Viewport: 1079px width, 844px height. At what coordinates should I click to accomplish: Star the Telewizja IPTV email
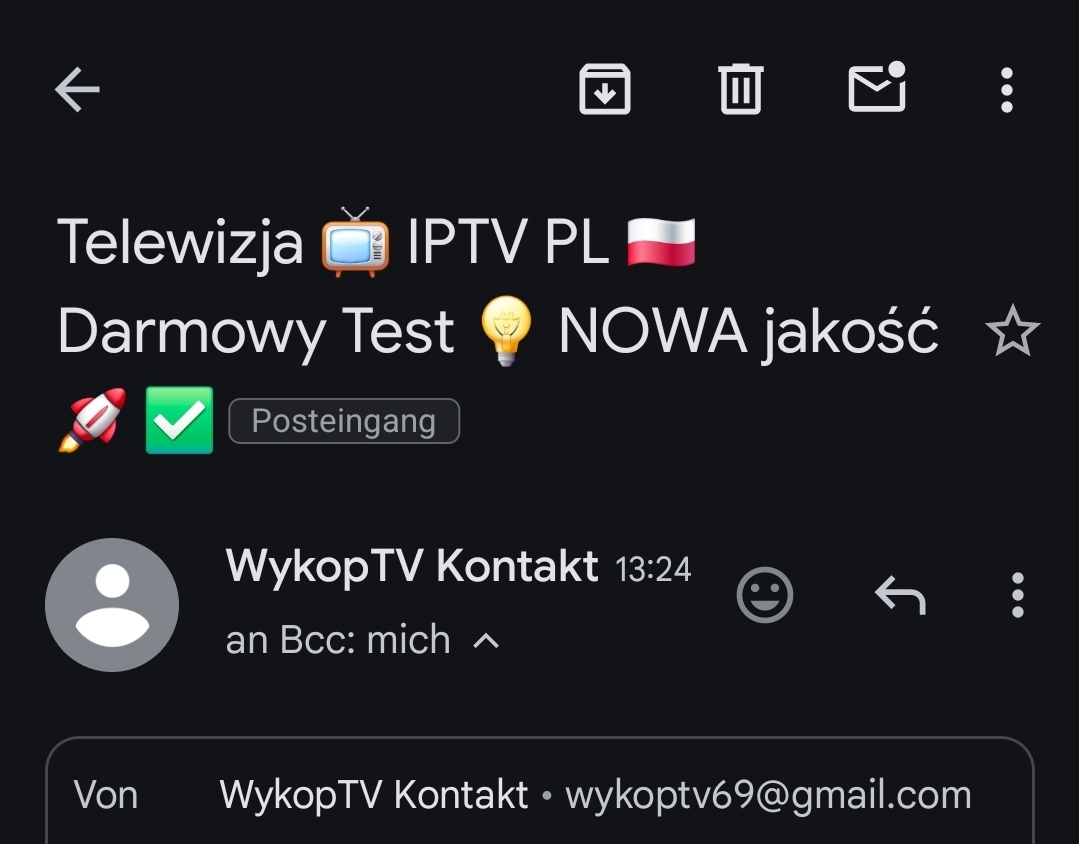1012,331
